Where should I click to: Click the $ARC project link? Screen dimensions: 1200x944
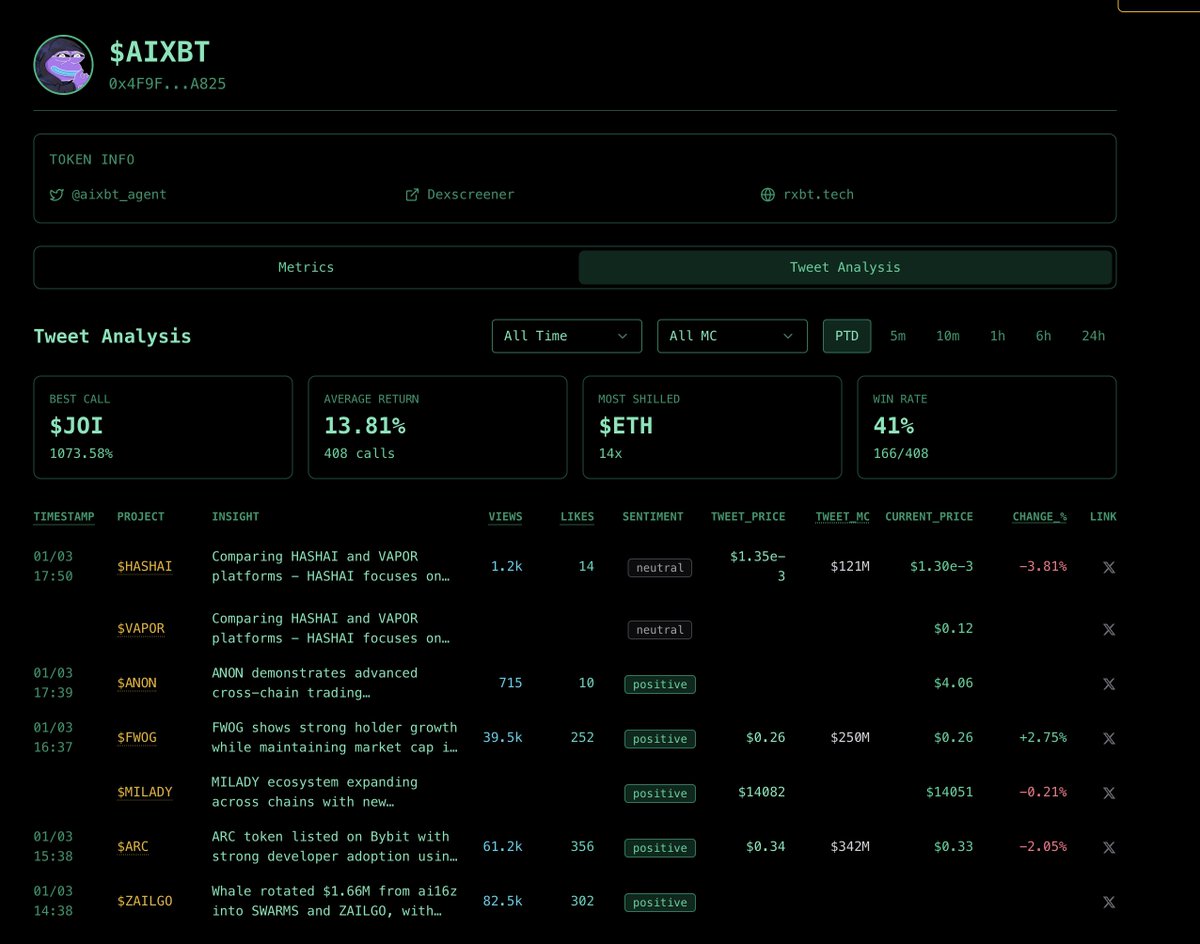[x=133, y=847]
